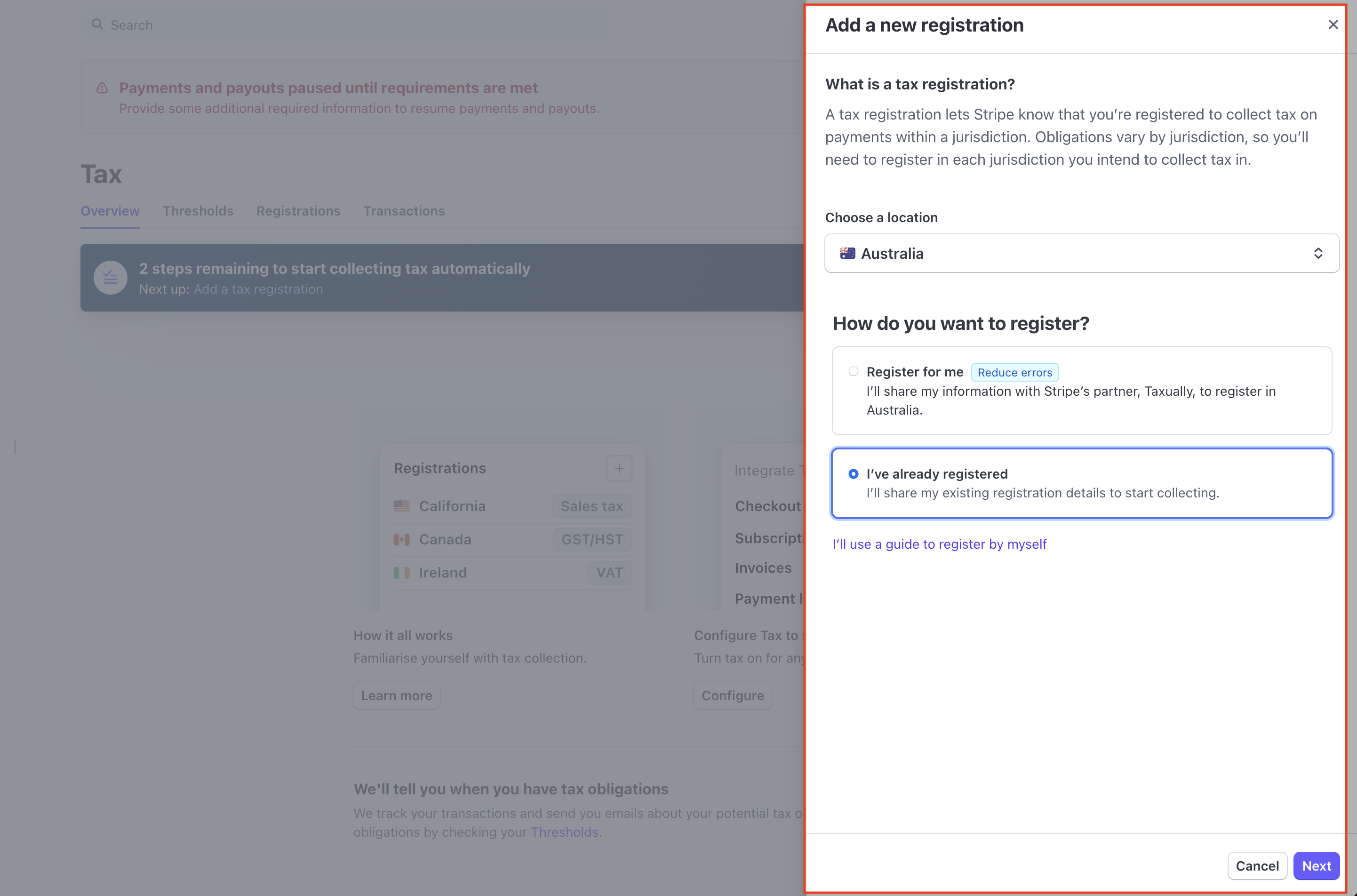The height and width of the screenshot is (896, 1357).
Task: Close the Add a new registration panel
Action: (1333, 24)
